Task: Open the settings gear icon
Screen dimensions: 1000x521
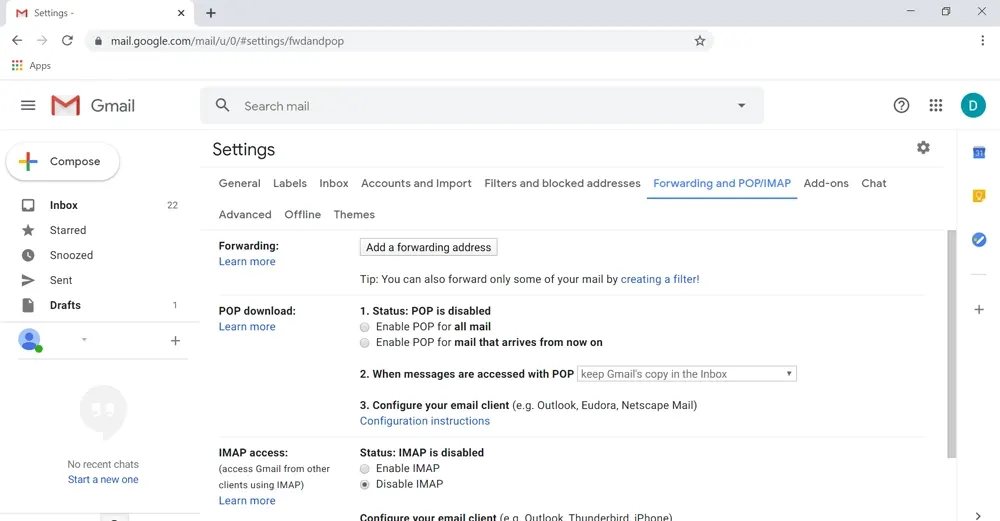Action: [x=923, y=148]
